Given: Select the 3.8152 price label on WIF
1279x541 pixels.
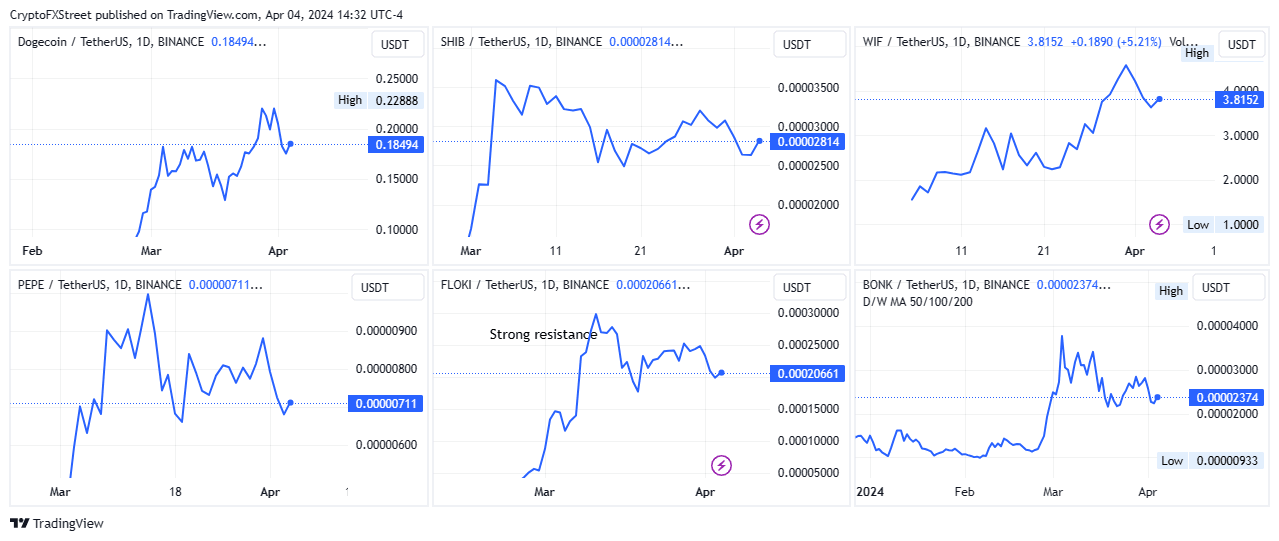Looking at the screenshot, I should click(x=1241, y=99).
